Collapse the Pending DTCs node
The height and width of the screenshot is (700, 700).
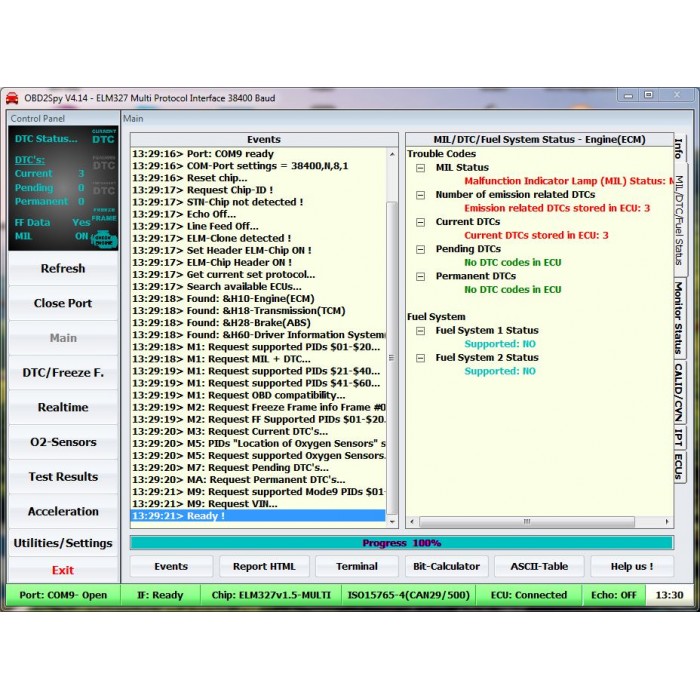point(421,249)
